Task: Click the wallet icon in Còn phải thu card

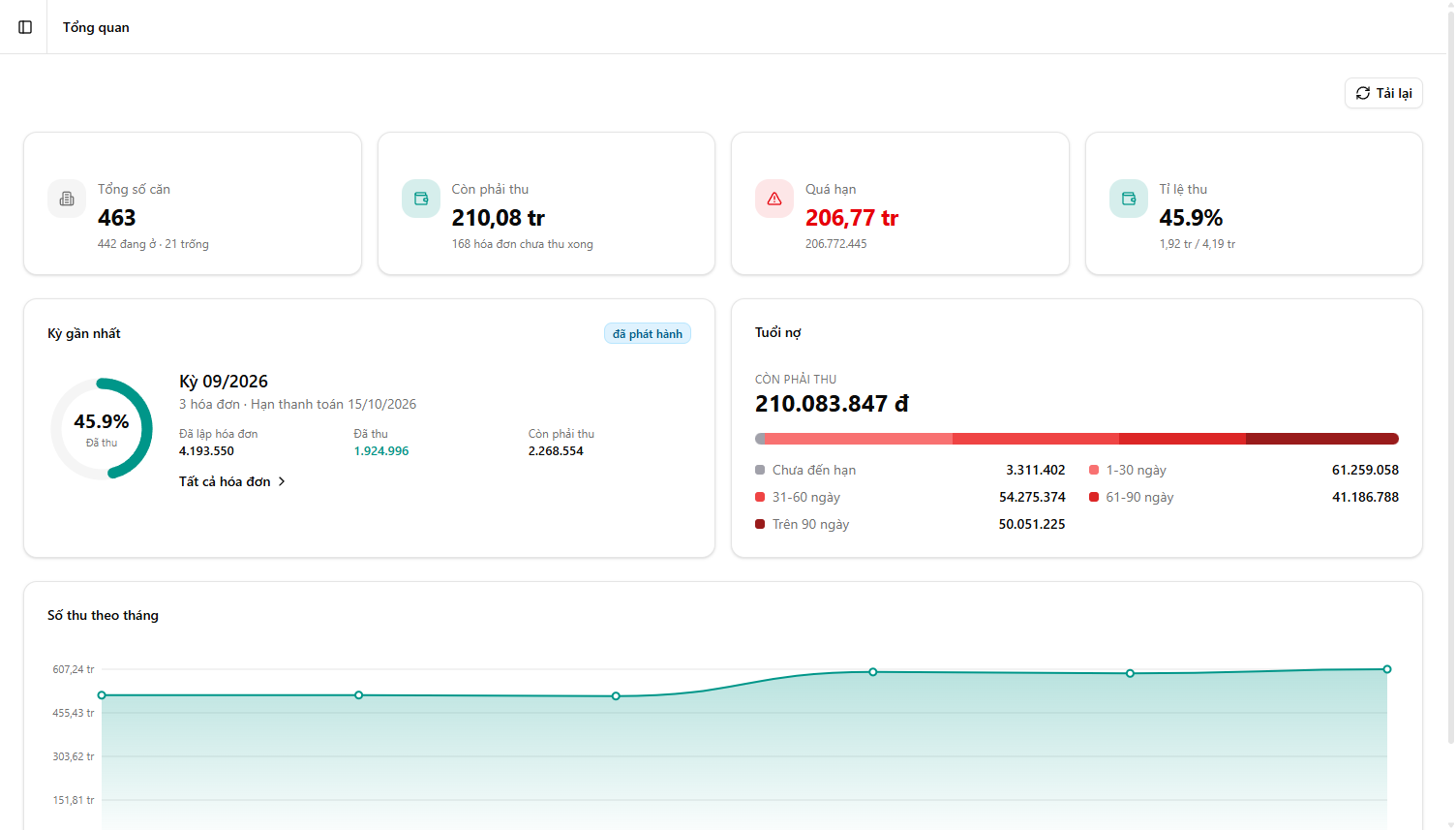Action: (x=421, y=199)
